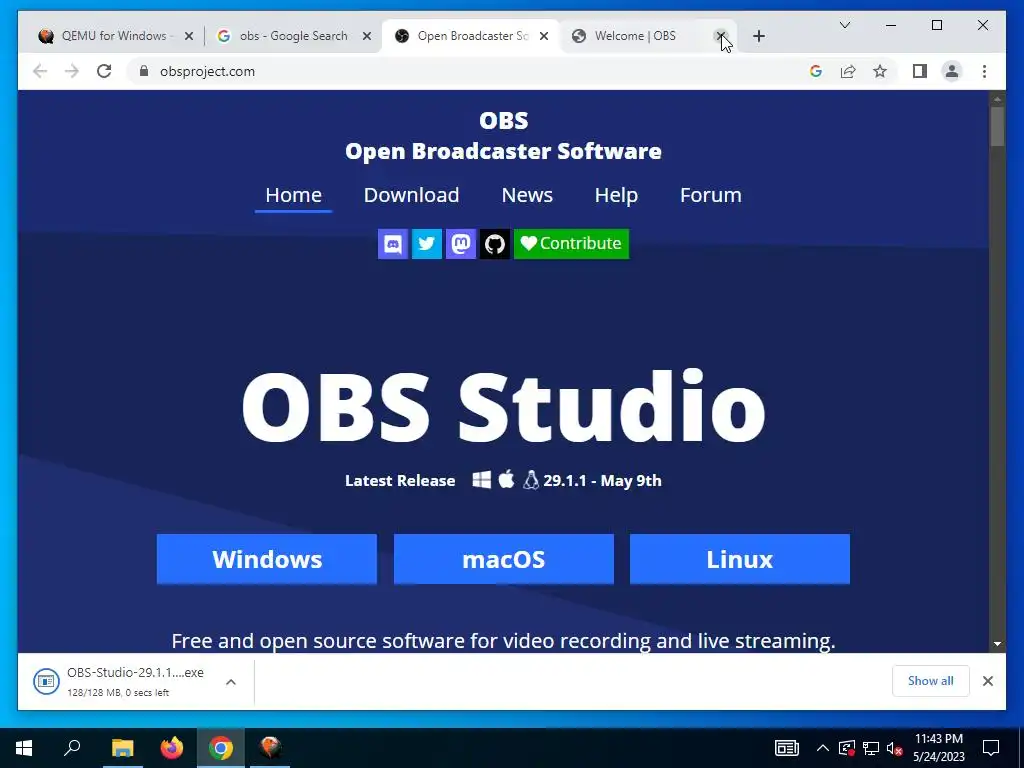Click the Google icon in address bar

pos(816,71)
